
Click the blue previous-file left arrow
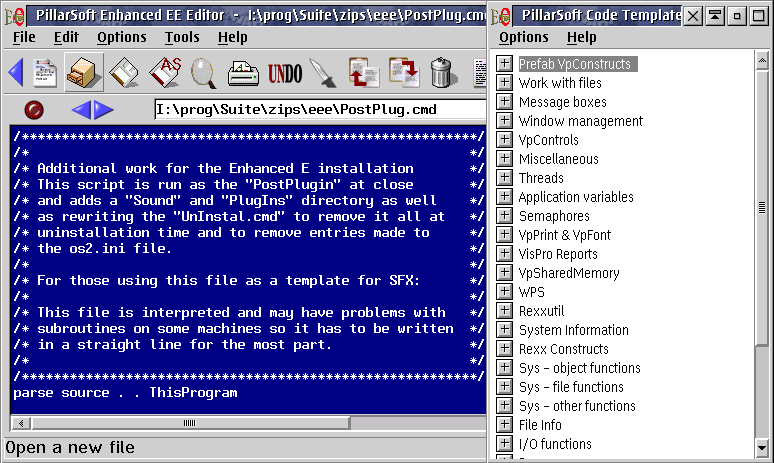pyautogui.click(x=81, y=110)
